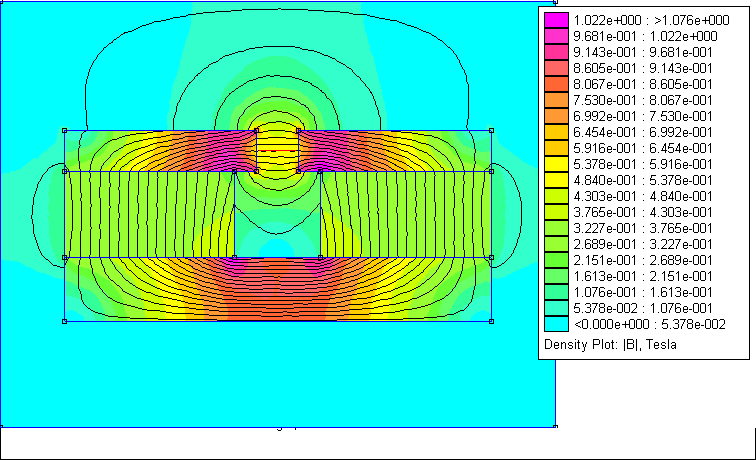Select legend text '8.605e-001 : 9.143e-001'
Screen dimensions: 756x460
(x=643, y=68)
